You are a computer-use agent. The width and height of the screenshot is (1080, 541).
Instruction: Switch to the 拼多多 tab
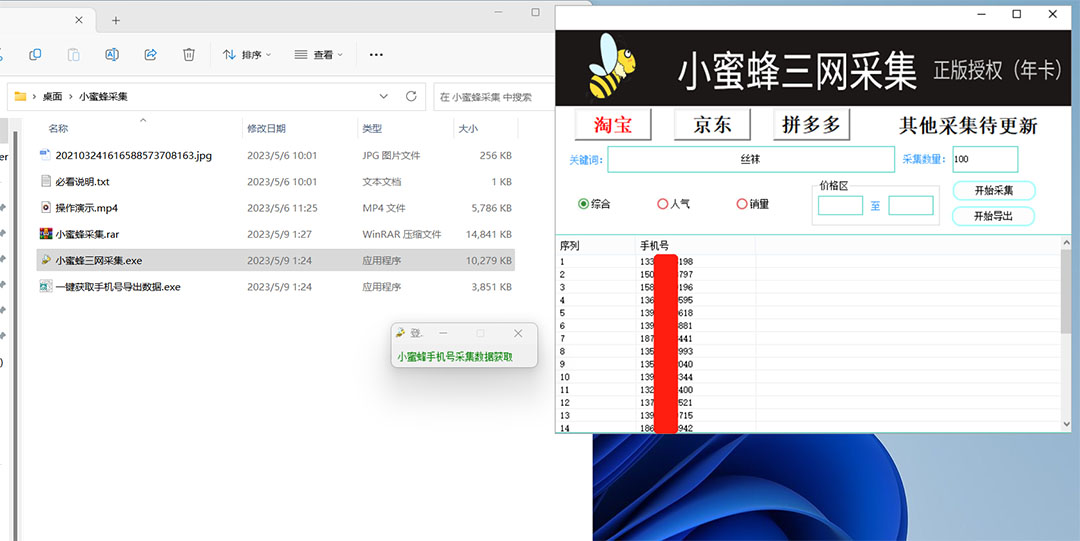pyautogui.click(x=811, y=125)
